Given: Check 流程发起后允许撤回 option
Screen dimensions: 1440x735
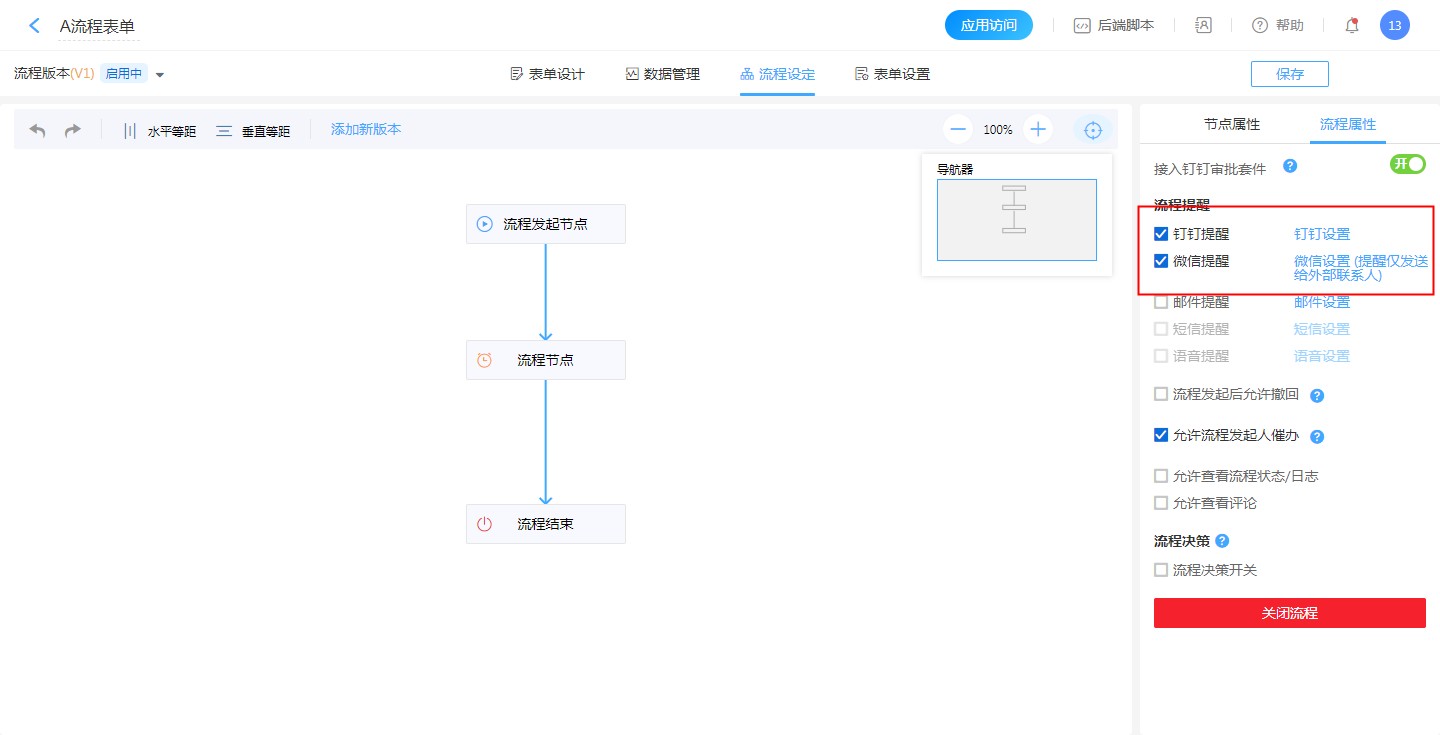Looking at the screenshot, I should tap(1161, 394).
